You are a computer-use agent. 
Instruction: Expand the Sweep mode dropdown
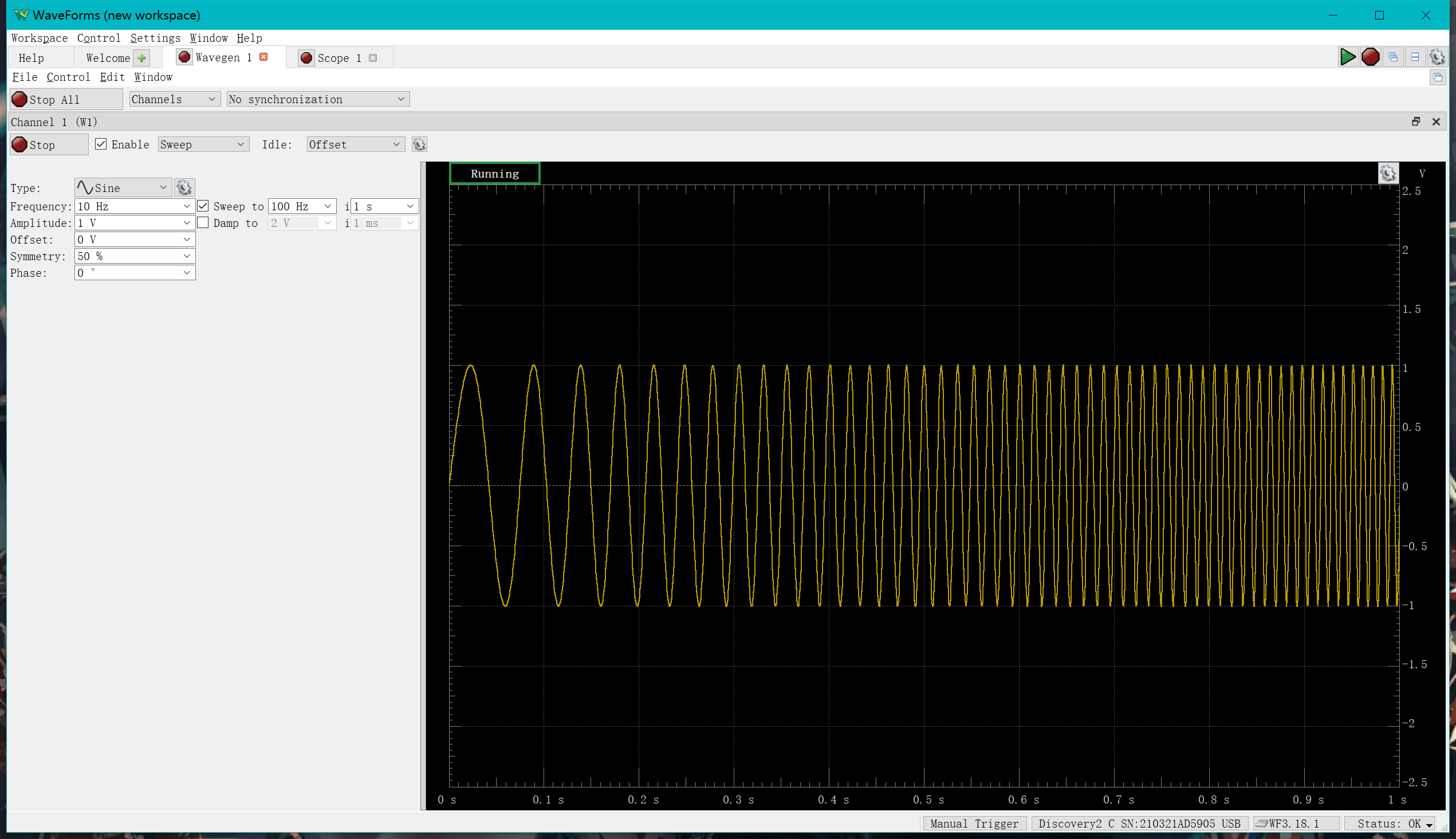[x=203, y=144]
